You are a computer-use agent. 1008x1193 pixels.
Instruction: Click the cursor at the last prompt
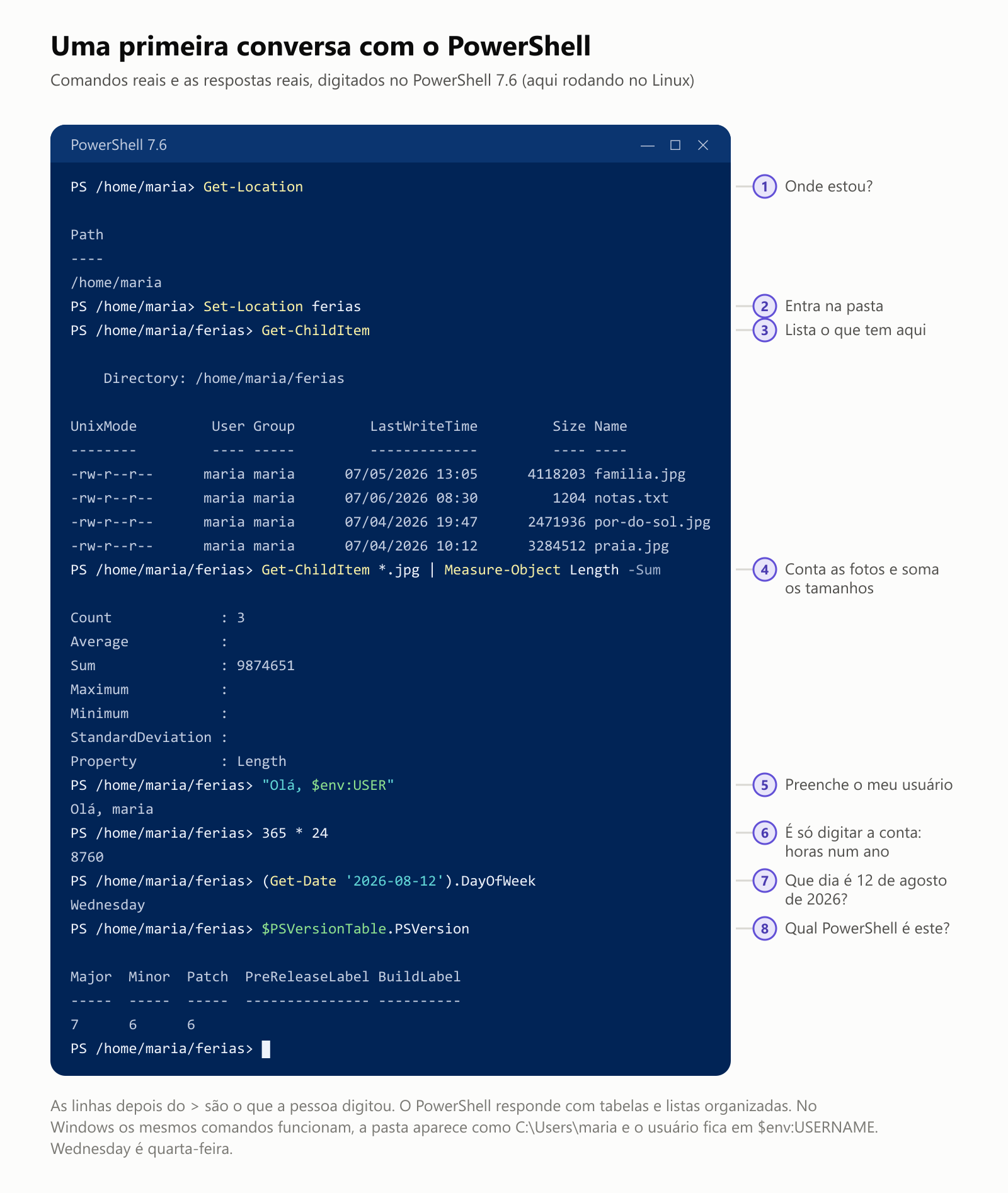[266, 1049]
